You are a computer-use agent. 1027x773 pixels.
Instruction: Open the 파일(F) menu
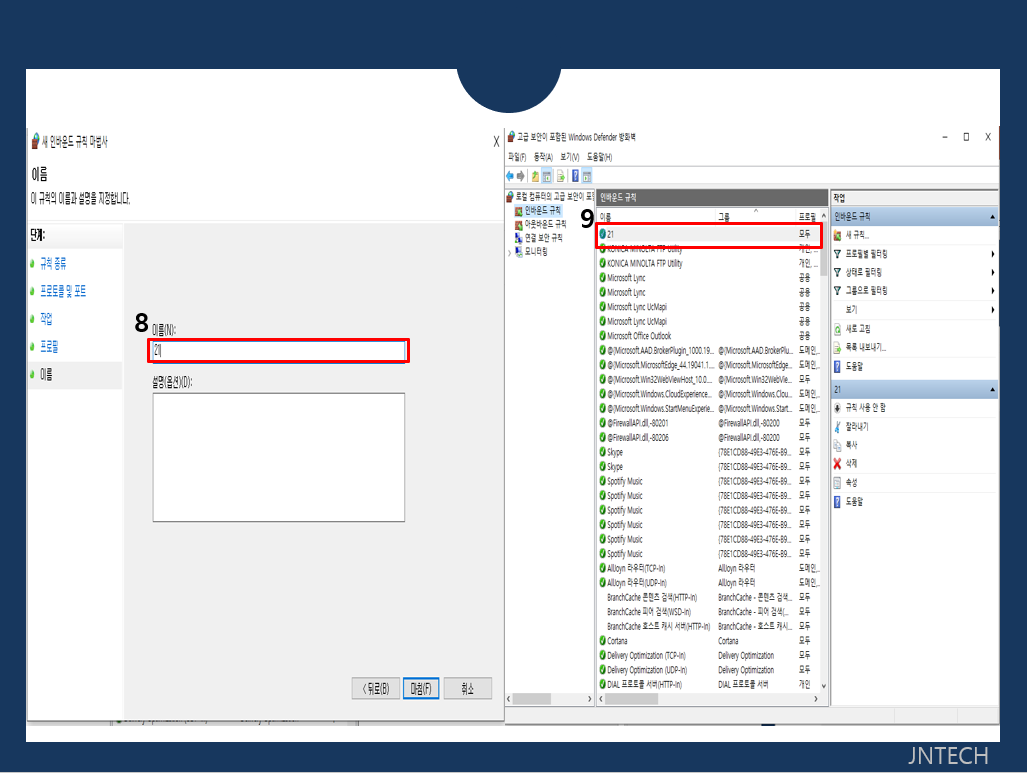[x=517, y=157]
